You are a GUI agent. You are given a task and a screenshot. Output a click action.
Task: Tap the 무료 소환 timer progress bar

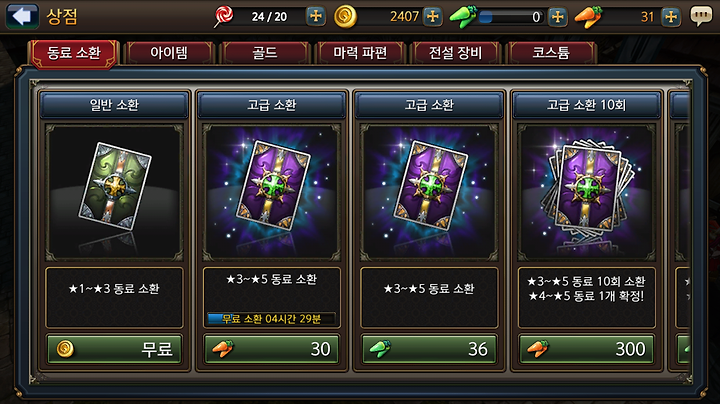tap(271, 319)
